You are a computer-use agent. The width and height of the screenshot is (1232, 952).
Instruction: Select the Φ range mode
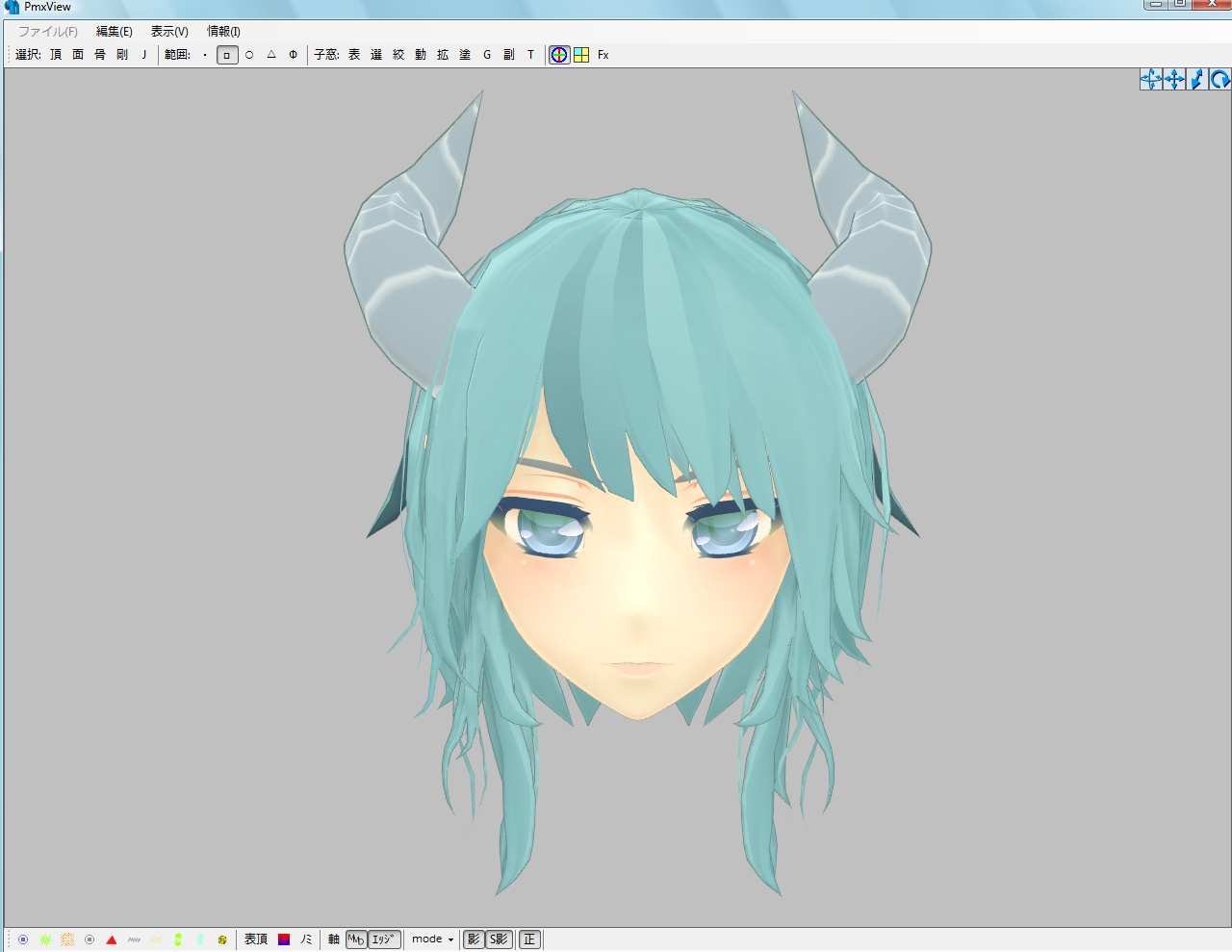click(294, 55)
